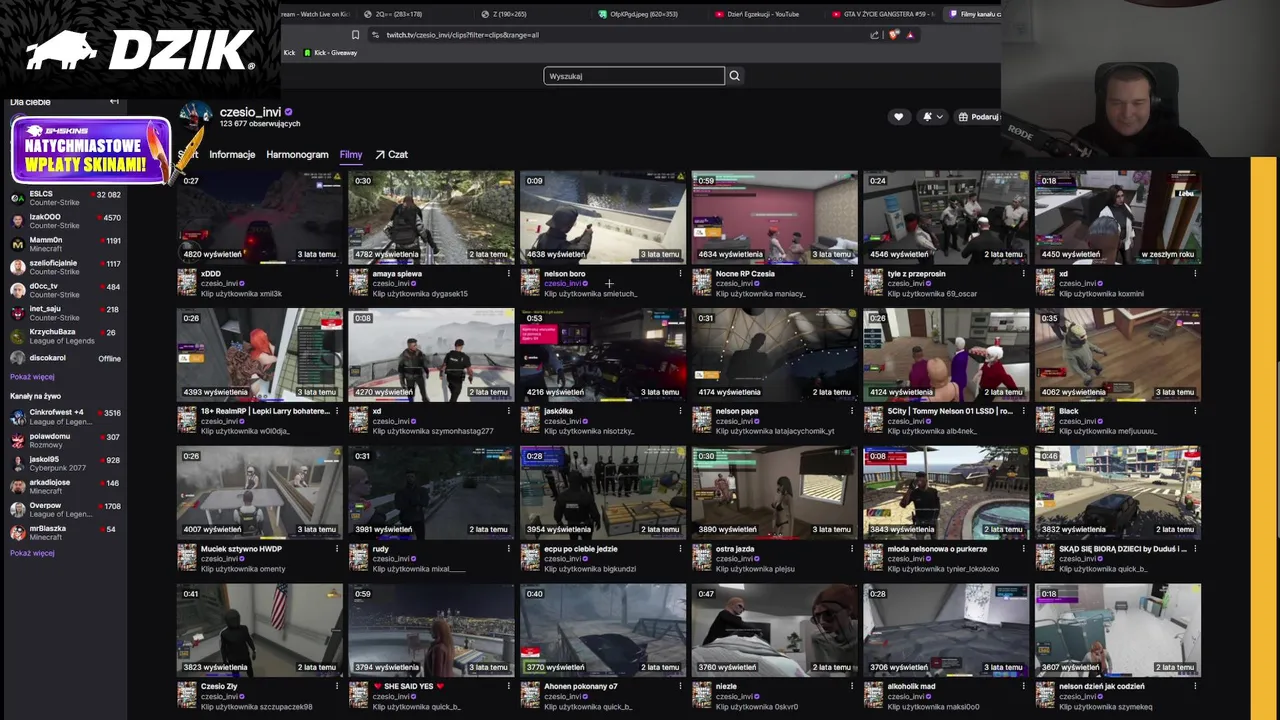The image size is (1280, 720).
Task: Click the search magnifier button
Action: 734,76
